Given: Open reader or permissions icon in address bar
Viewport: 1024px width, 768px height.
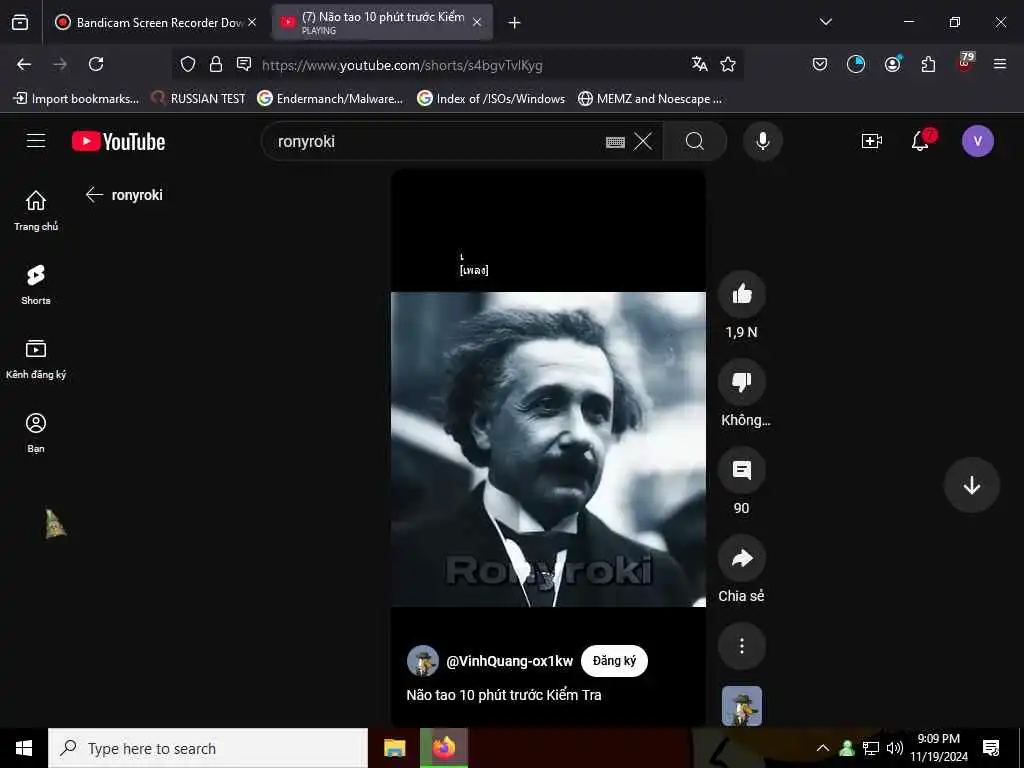Looking at the screenshot, I should point(244,64).
